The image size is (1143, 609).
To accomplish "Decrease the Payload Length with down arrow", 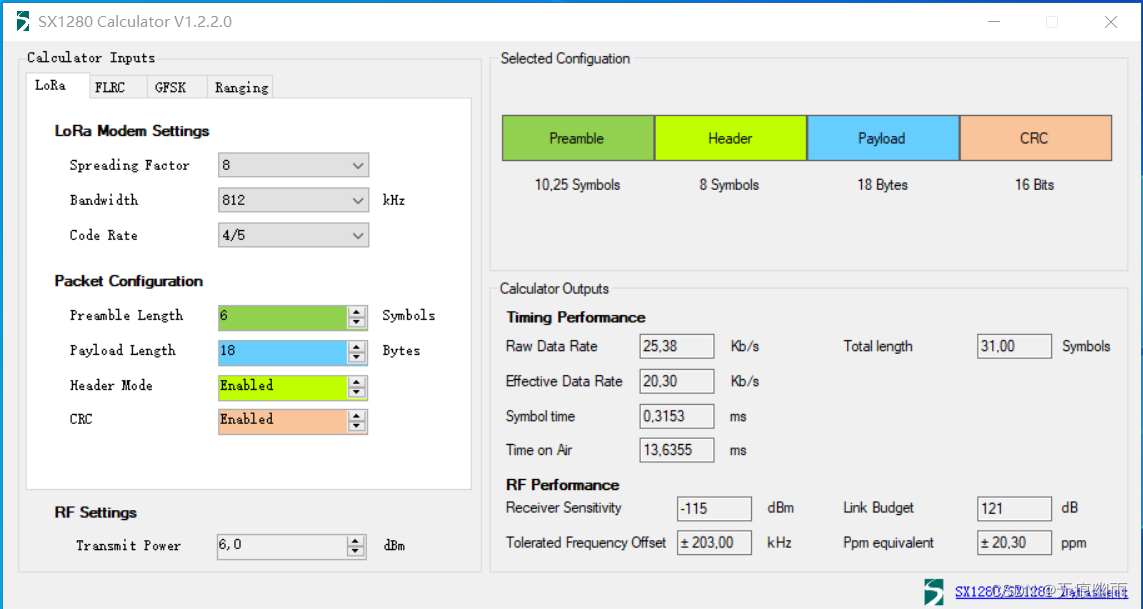I will 356,357.
